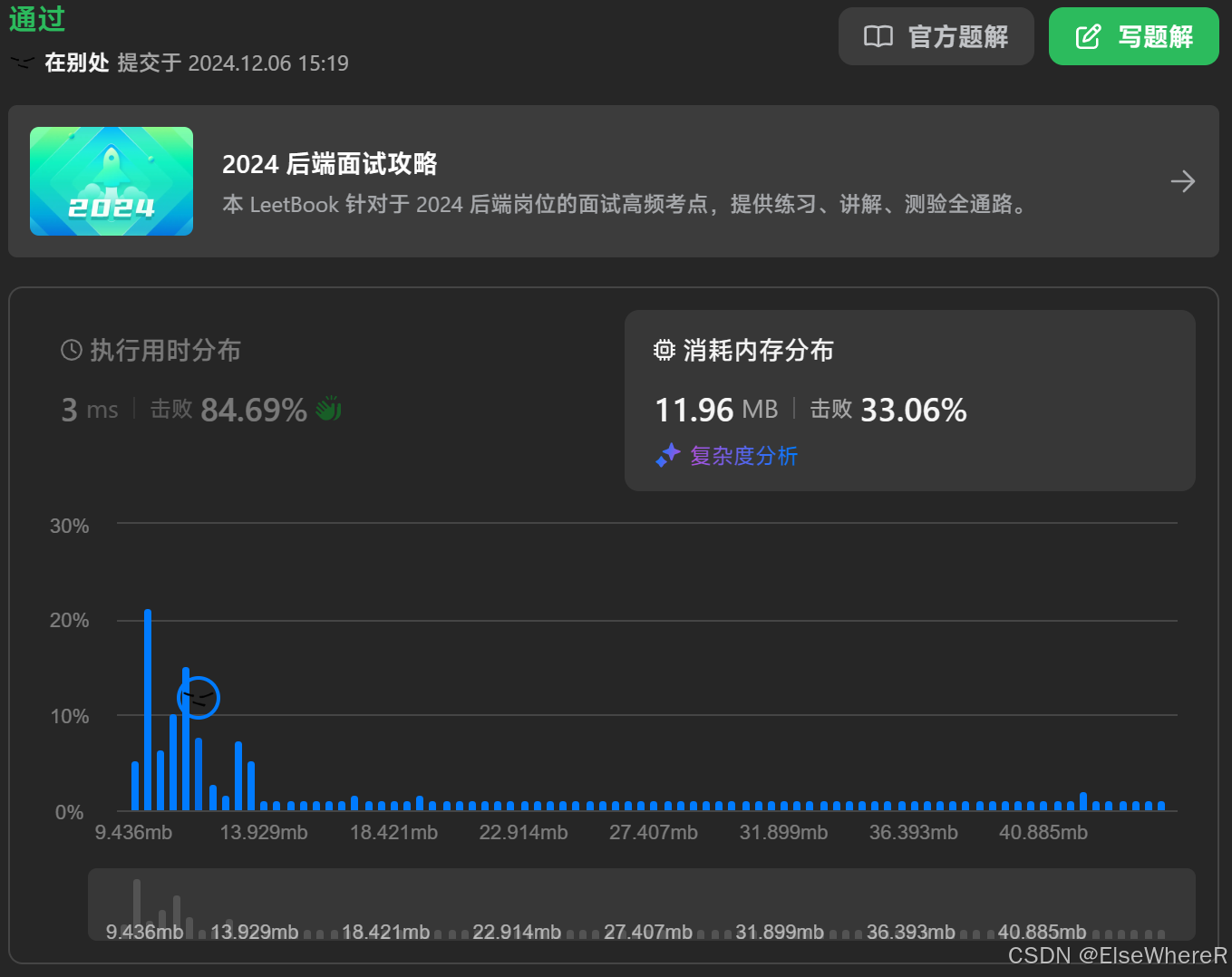Click the submitter name 在别处
1232x977 pixels.
tap(77, 63)
